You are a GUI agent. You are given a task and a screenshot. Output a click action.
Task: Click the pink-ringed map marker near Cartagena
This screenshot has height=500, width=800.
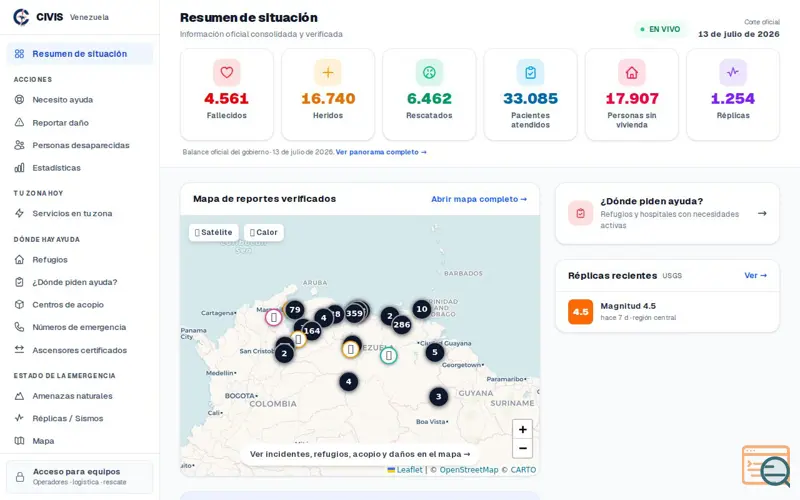273,317
